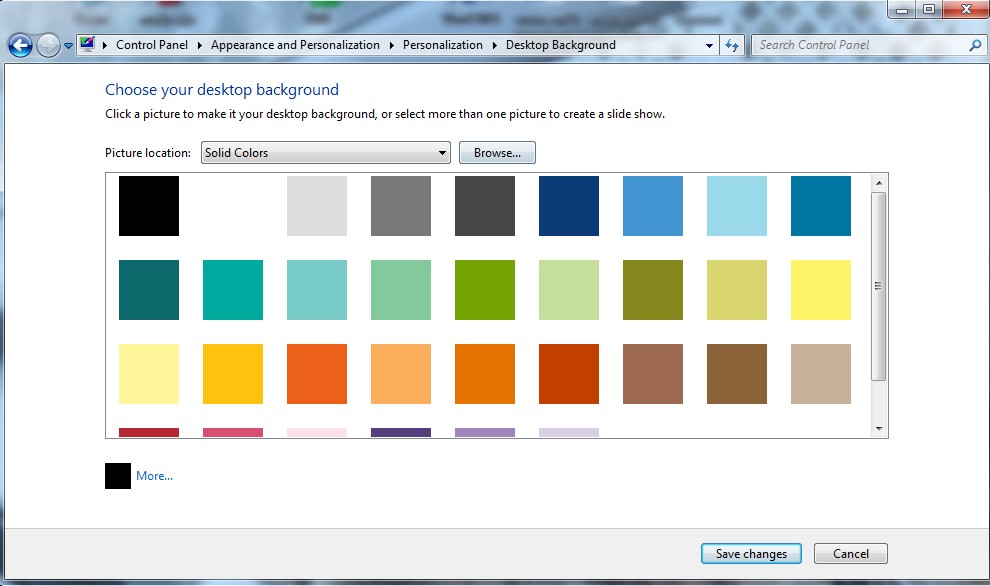Select the mint green swatch
This screenshot has width=990, height=586.
pos(401,290)
